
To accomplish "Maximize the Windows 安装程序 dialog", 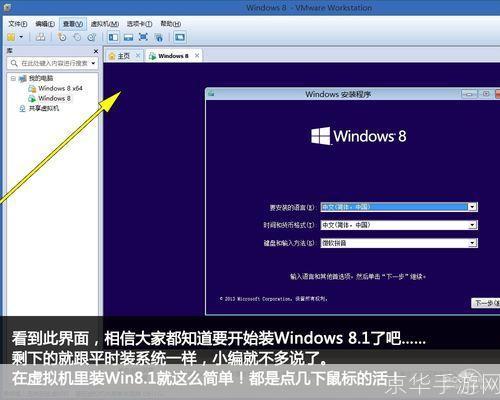I will coord(486,94).
